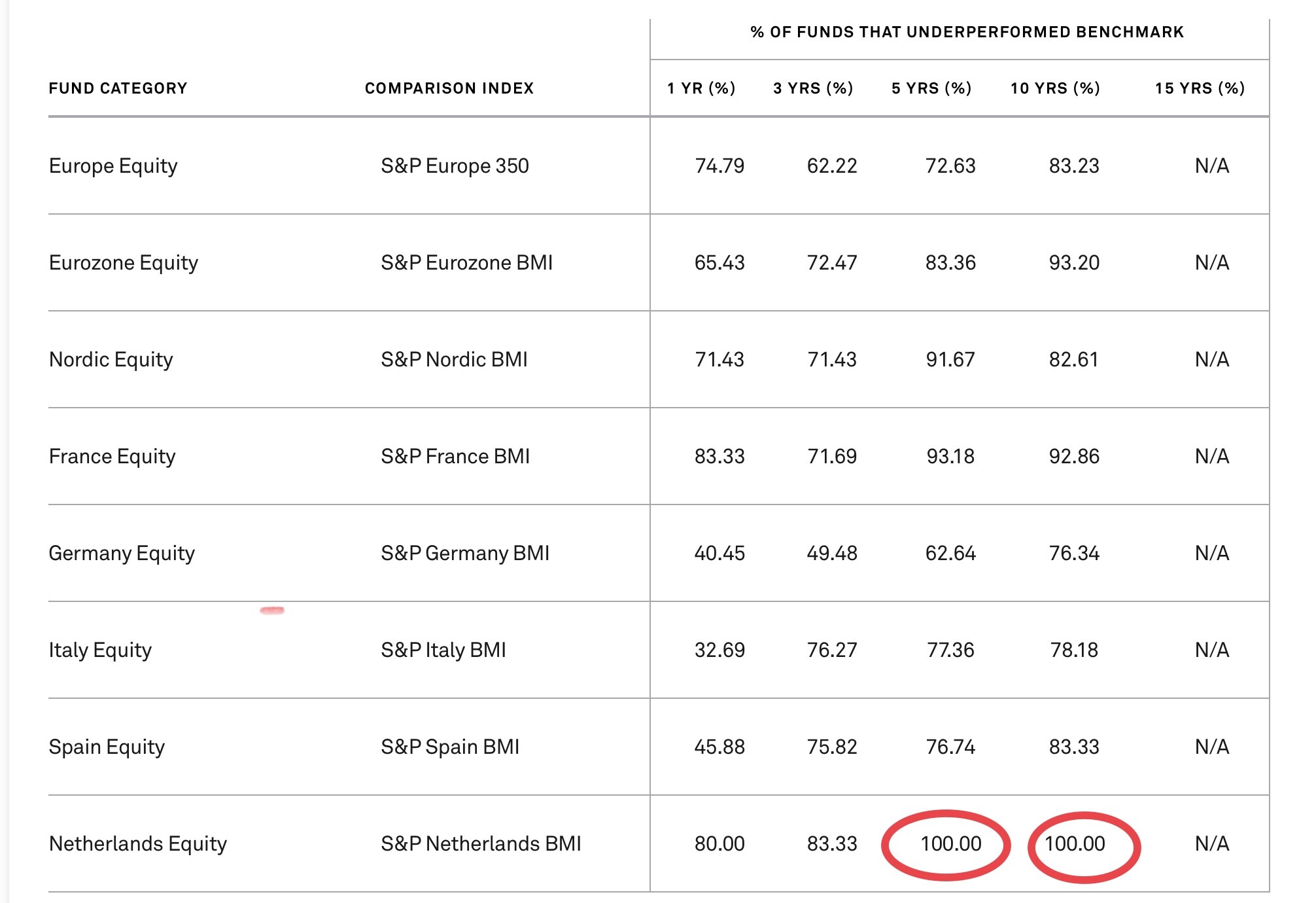Image resolution: width=1316 pixels, height=903 pixels.
Task: Click the S&P Spain BMI cell
Action: tap(450, 747)
